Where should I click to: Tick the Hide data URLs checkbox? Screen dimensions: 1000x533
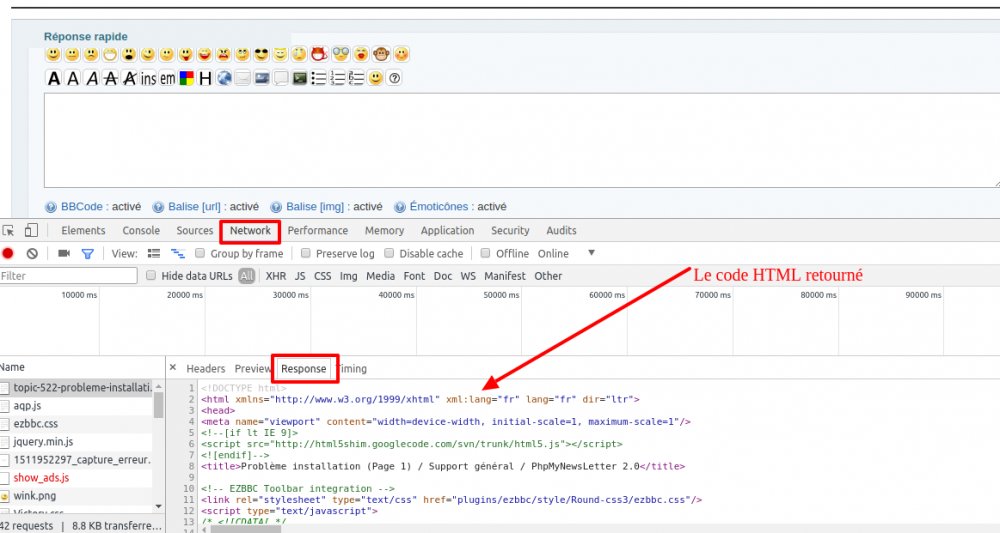151,276
